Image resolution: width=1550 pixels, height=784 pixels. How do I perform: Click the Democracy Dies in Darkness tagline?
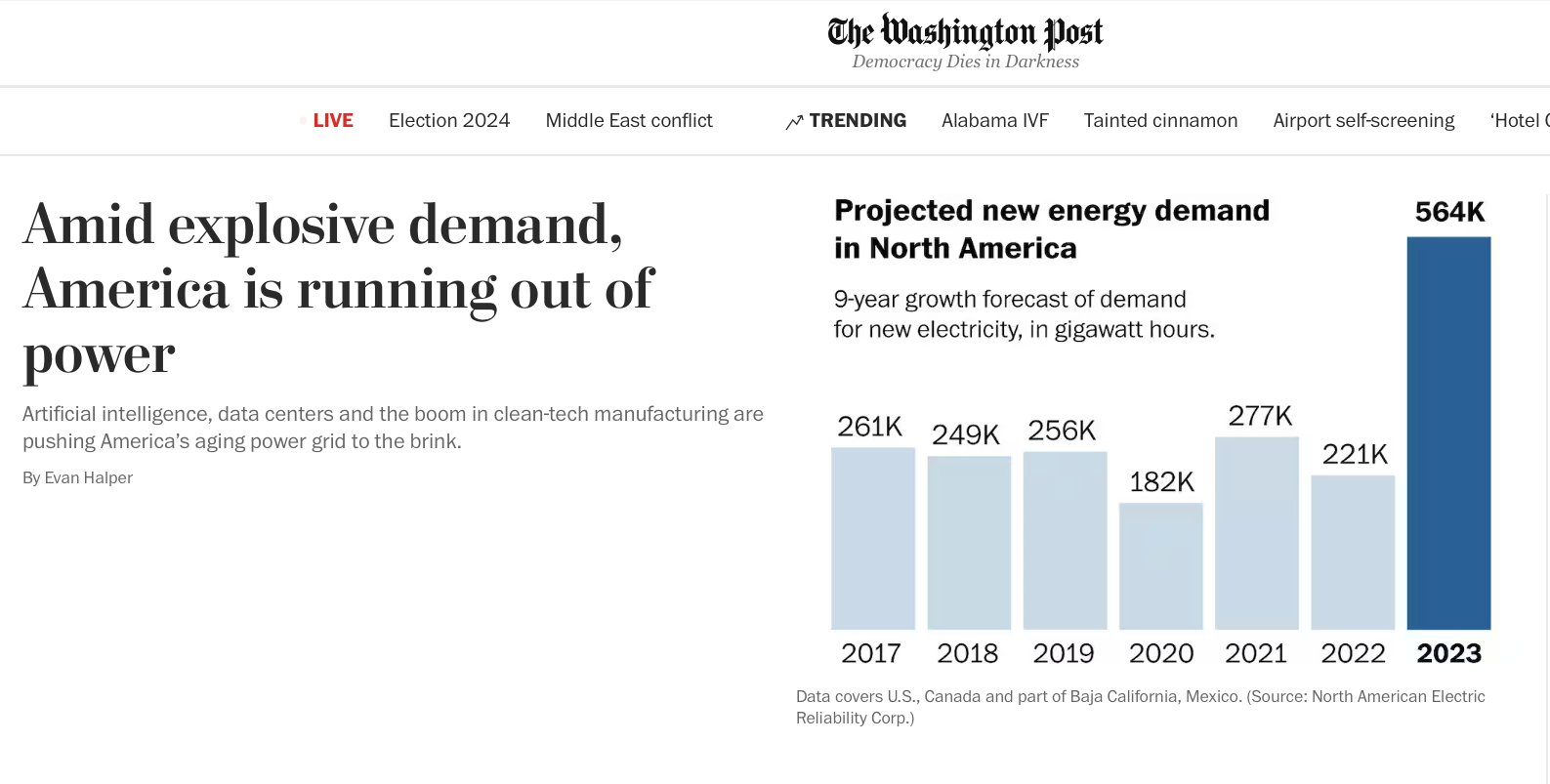tap(965, 62)
